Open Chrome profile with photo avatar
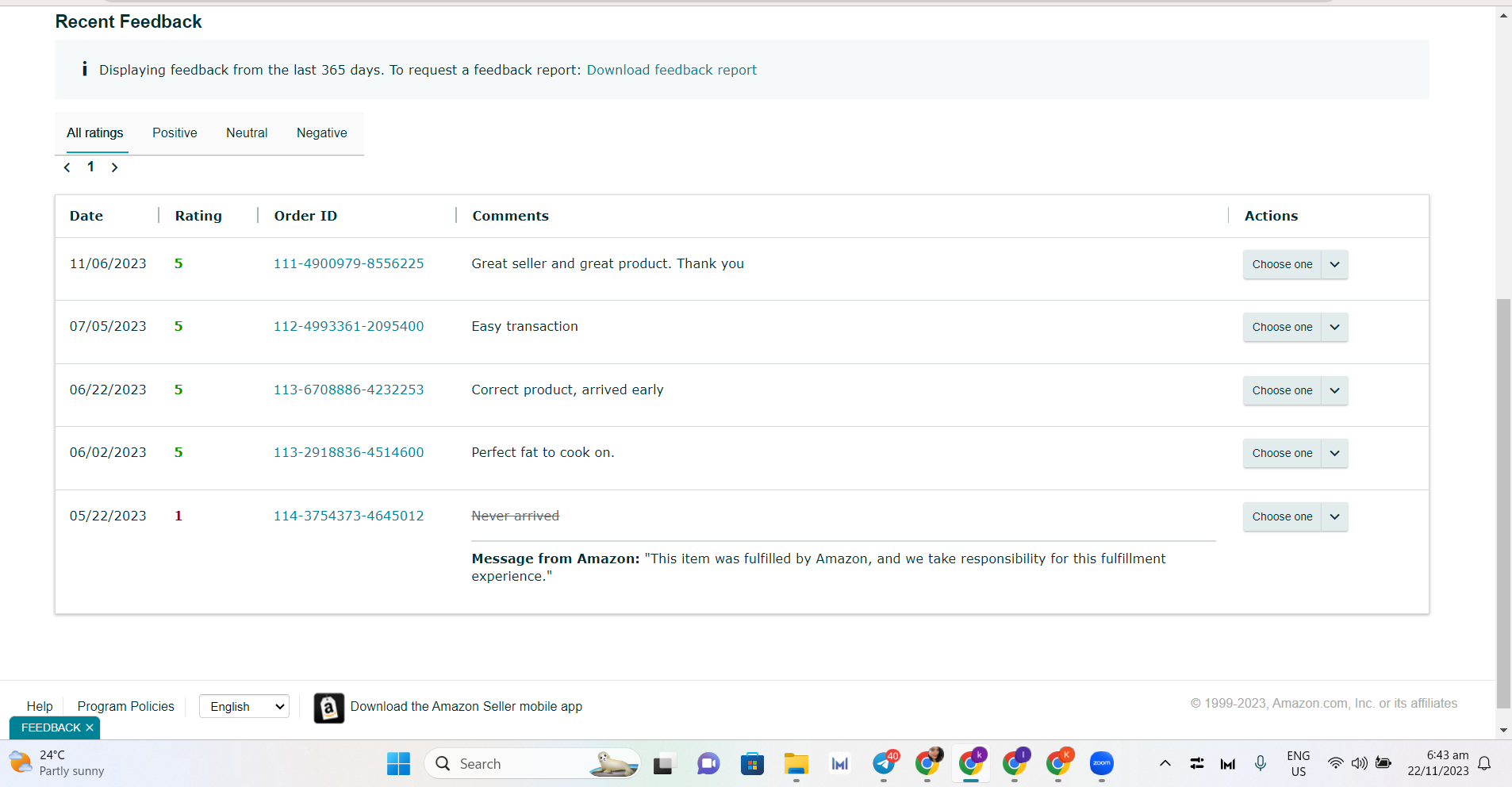This screenshot has width=1512, height=787. point(928,763)
